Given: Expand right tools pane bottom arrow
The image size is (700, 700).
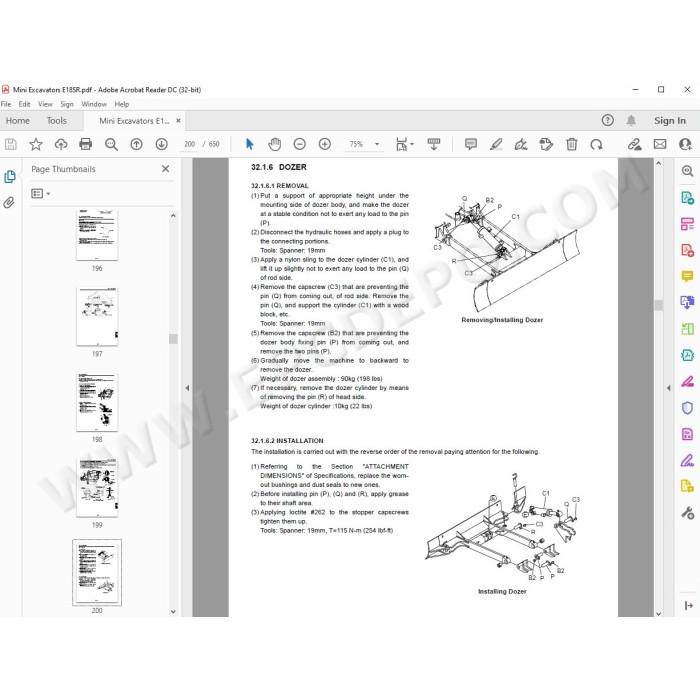Looking at the screenshot, I should point(688,605).
